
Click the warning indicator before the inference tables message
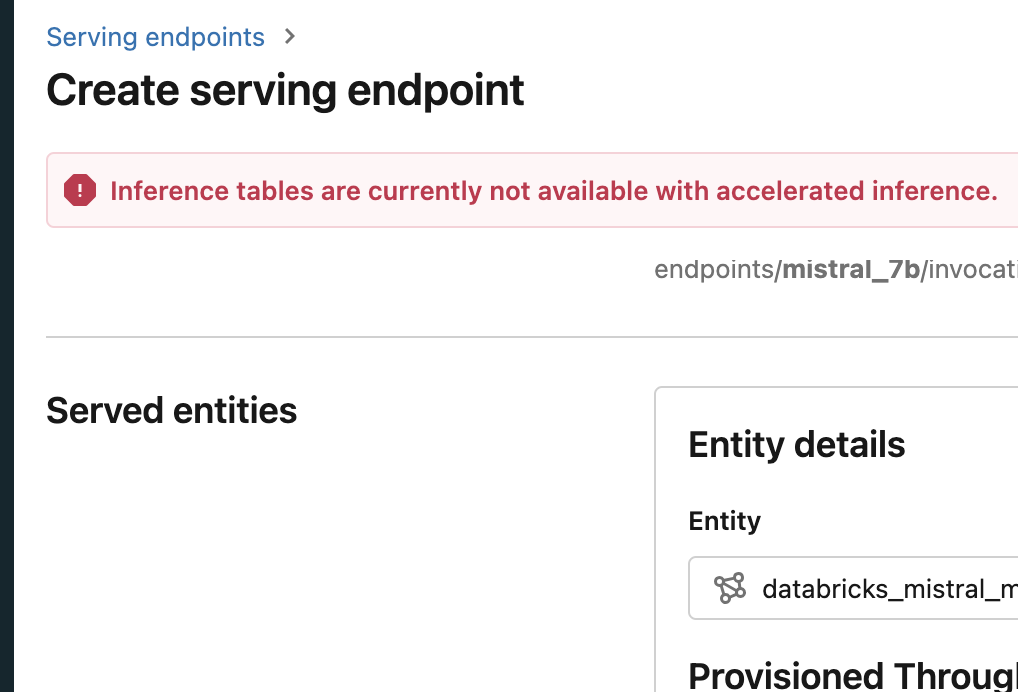[79, 190]
